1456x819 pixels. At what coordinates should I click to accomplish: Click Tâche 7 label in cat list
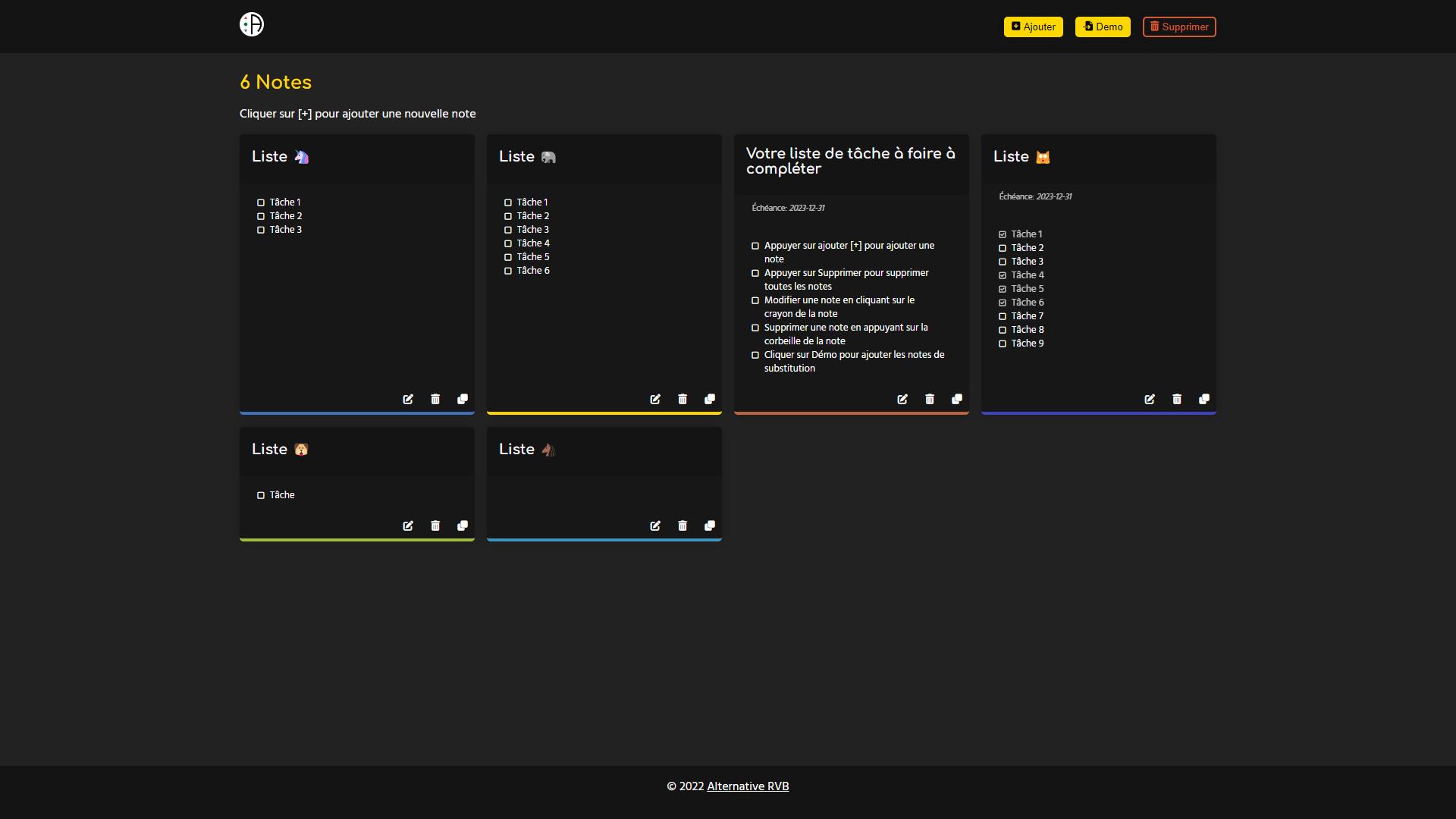click(x=1028, y=316)
